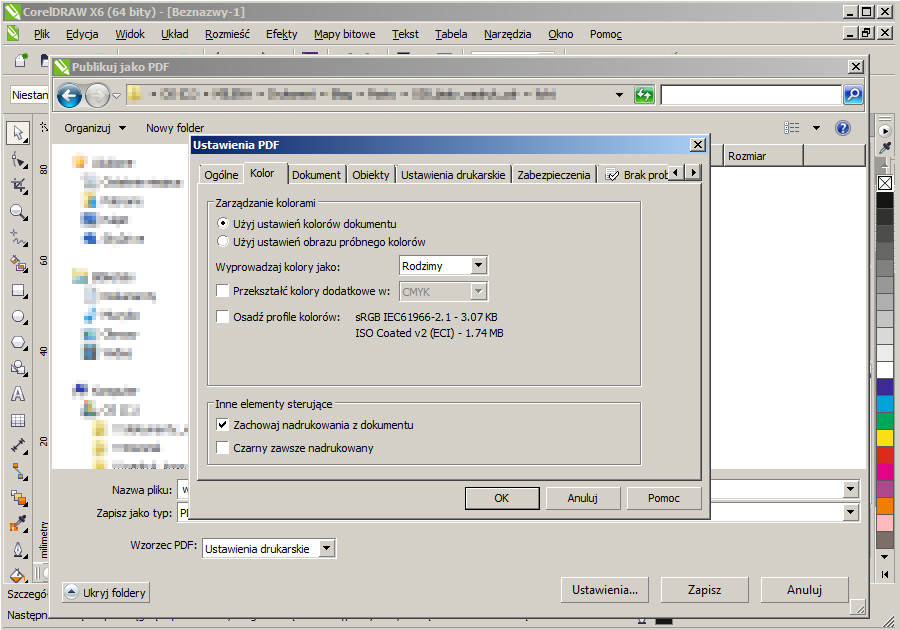900x630 pixels.
Task: Go back in Publikuj jako PDF dialog
Action: (x=69, y=95)
